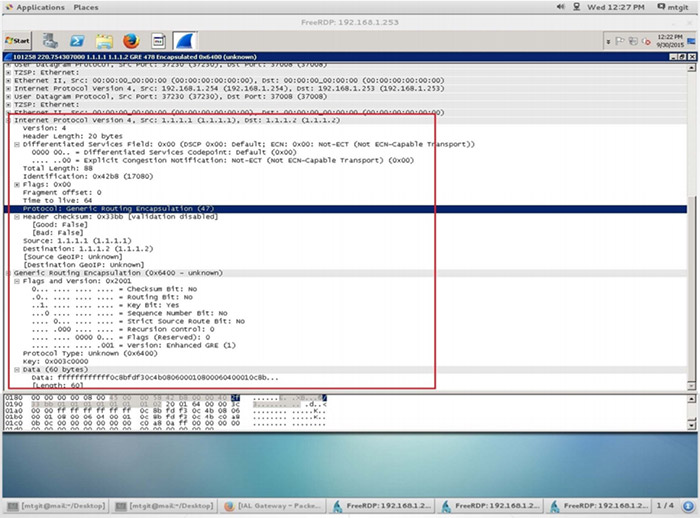Open the Places menu
Screen dimensions: 700x518
click(86, 7)
